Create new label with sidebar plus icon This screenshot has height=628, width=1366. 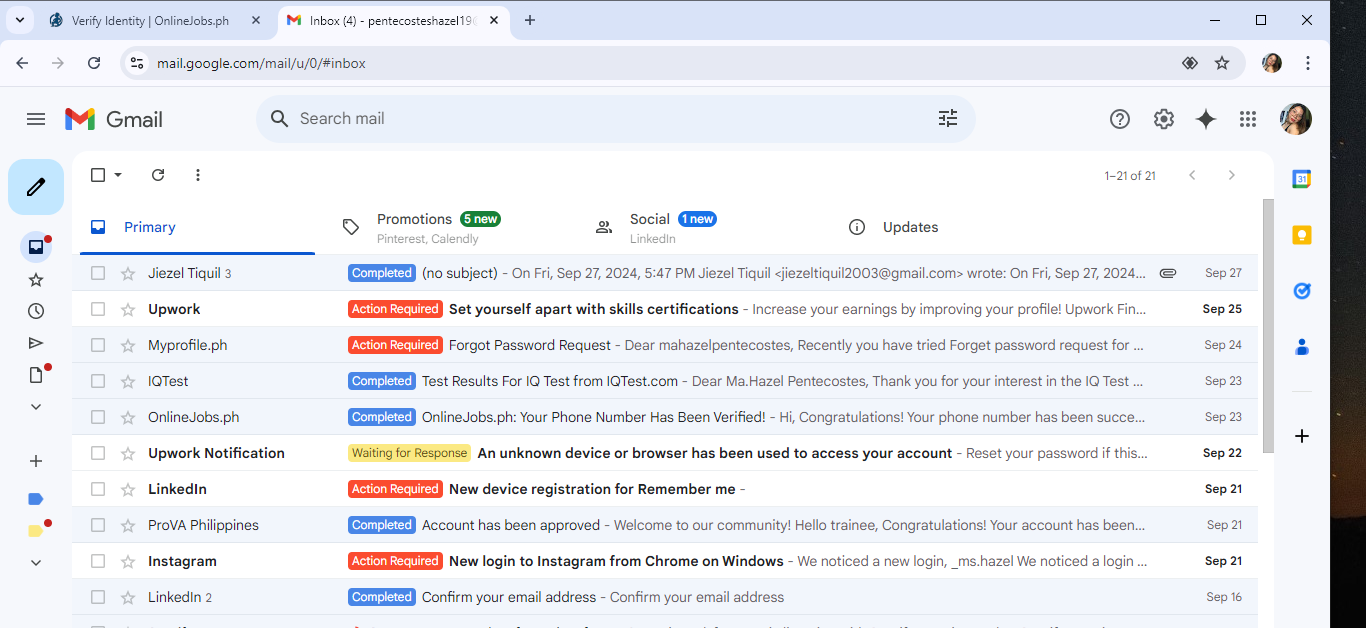pos(36,461)
